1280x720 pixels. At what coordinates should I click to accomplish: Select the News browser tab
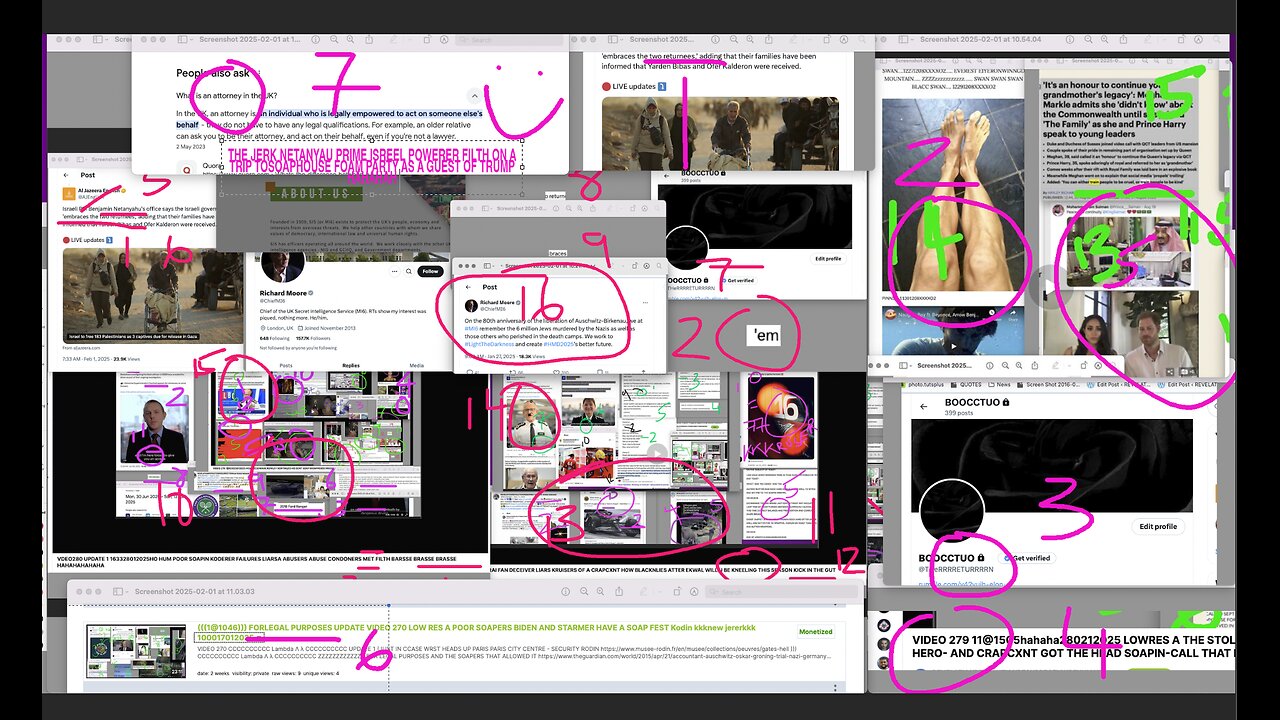[x=999, y=384]
